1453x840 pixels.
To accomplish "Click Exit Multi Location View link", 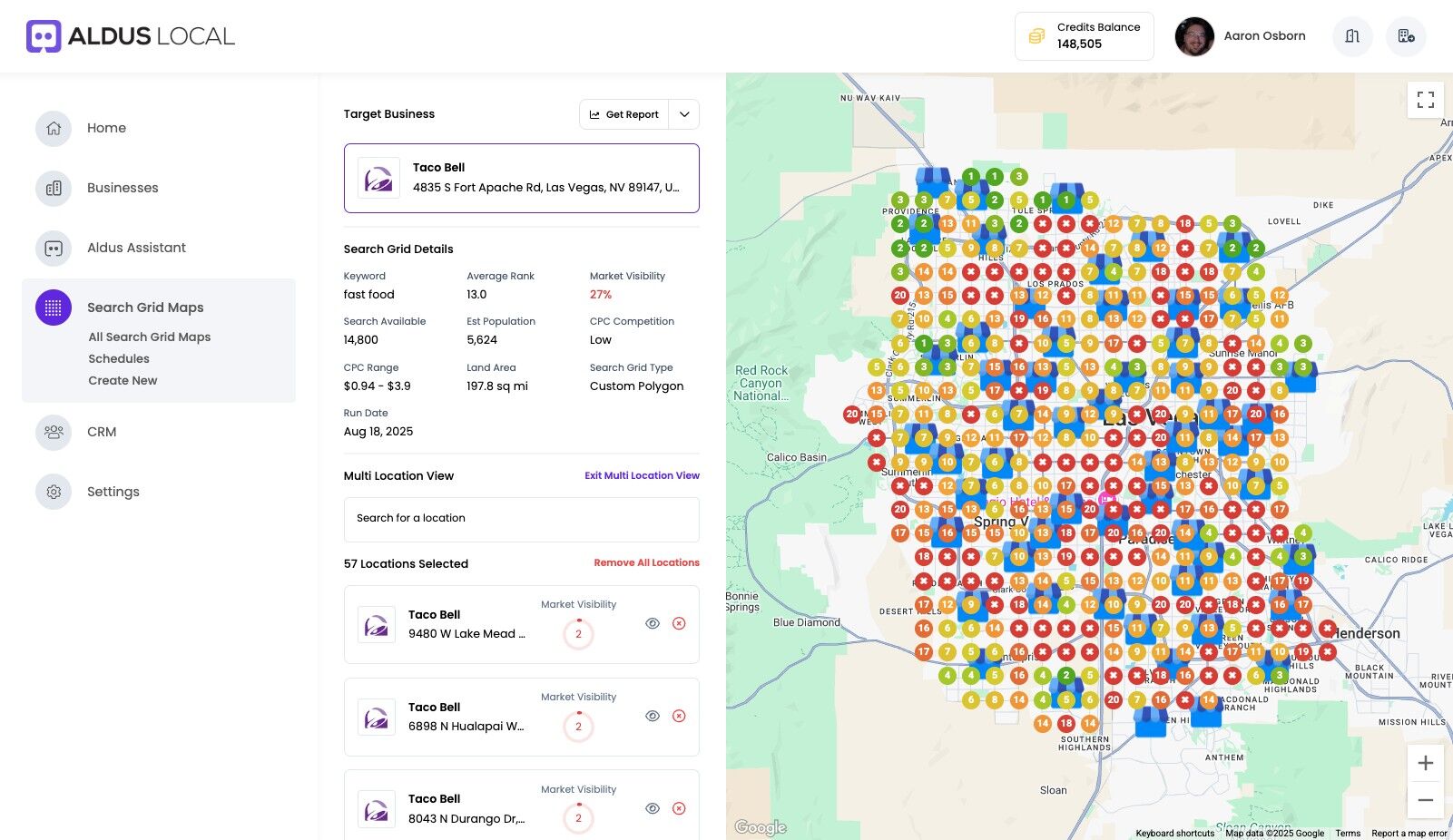I will [x=643, y=475].
